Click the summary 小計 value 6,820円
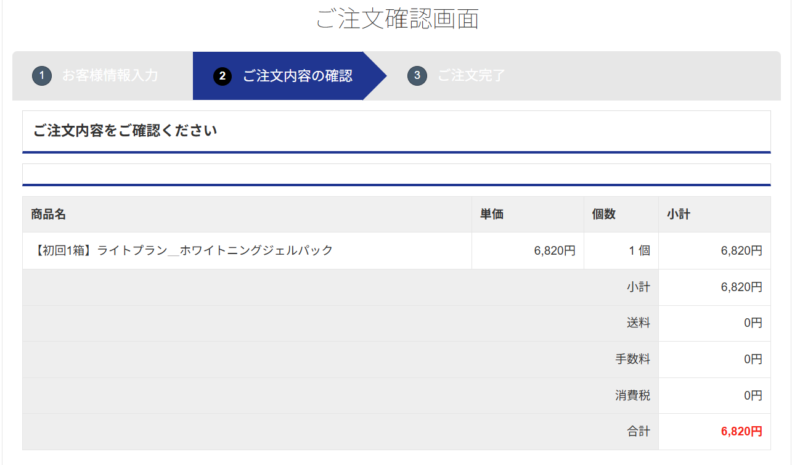The image size is (800, 465). tap(741, 287)
